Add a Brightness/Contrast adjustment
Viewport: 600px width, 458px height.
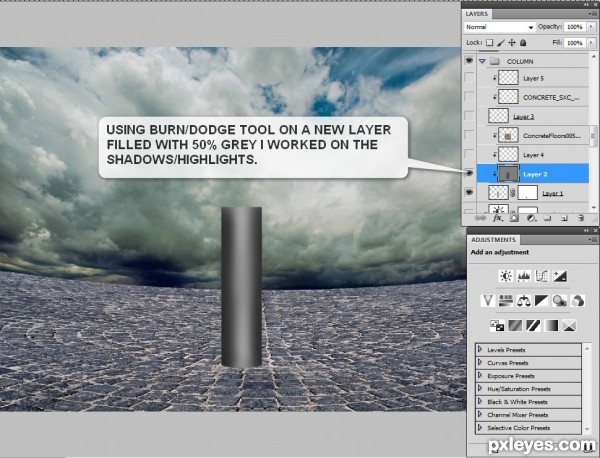tap(506, 276)
